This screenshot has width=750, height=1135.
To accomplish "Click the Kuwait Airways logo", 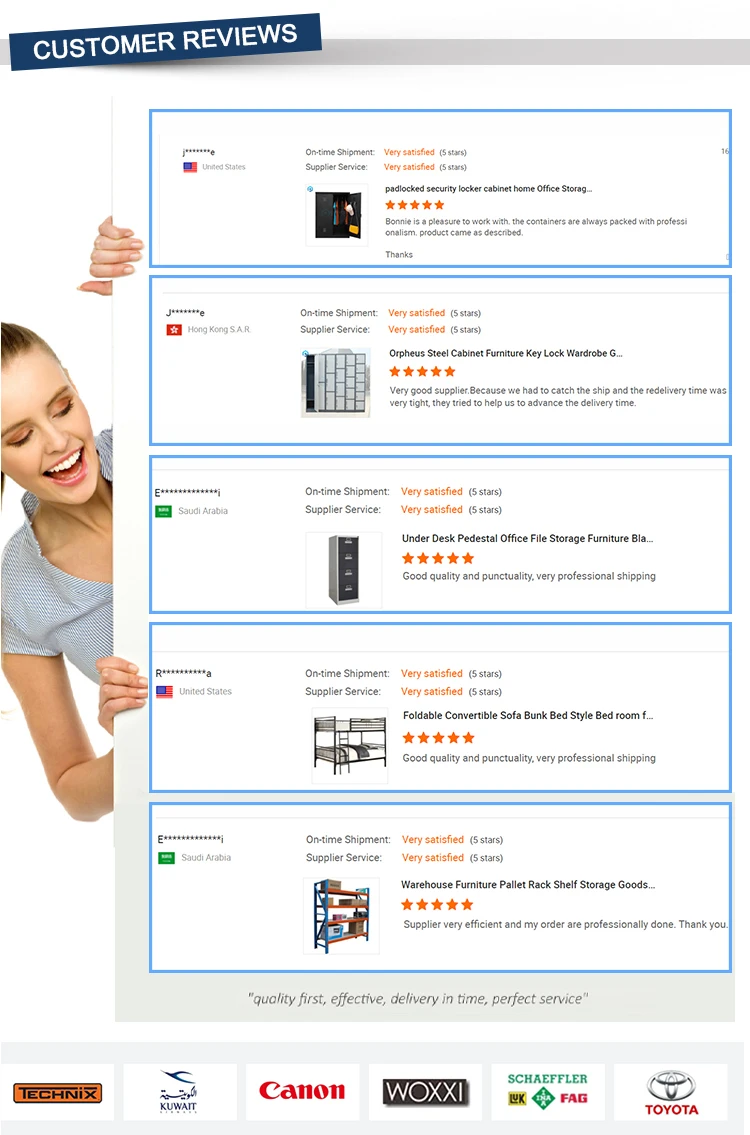I will (x=179, y=1091).
